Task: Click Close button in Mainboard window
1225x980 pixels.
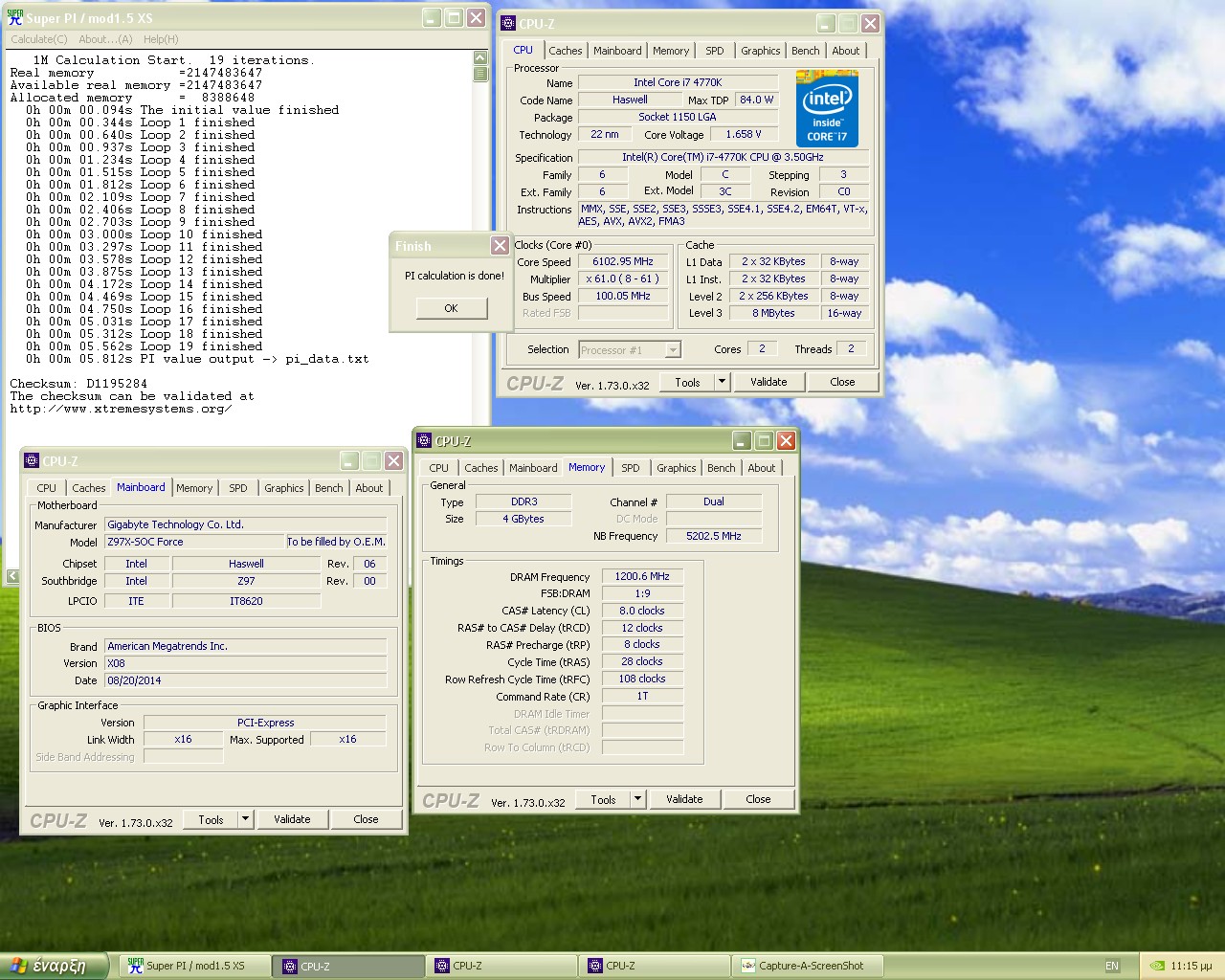Action: (366, 819)
